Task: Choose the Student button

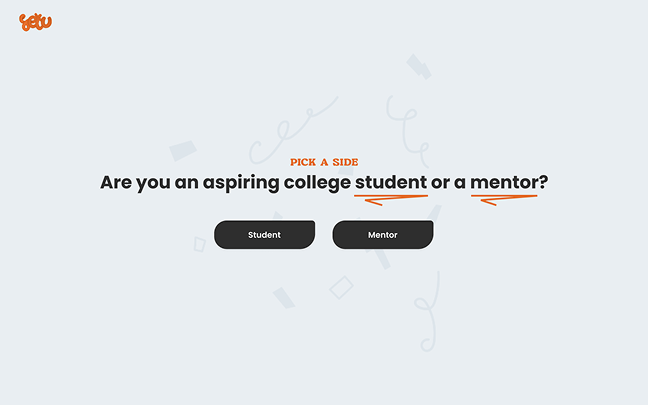Action: coord(264,235)
